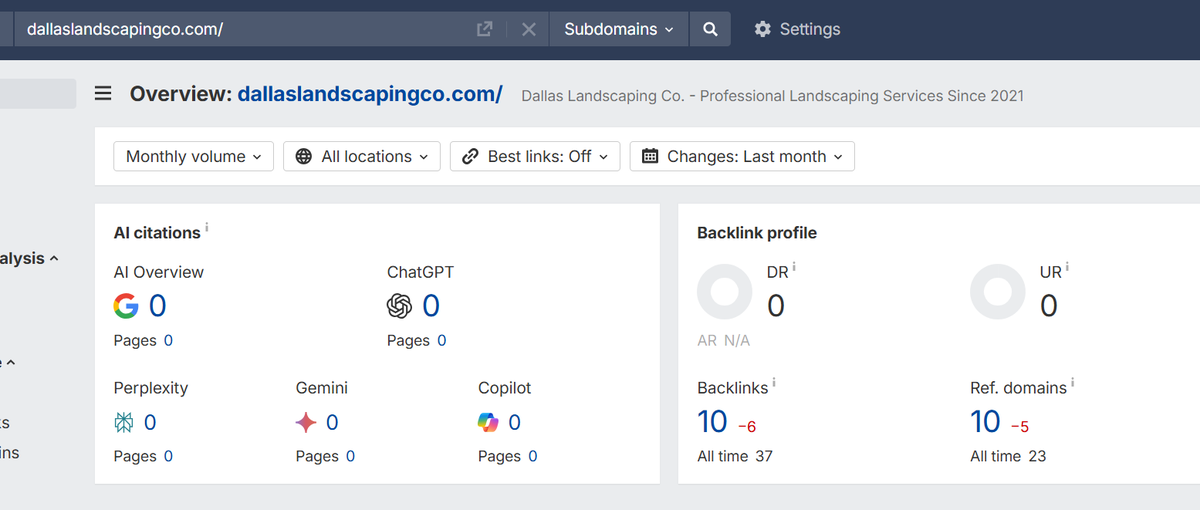The height and width of the screenshot is (510, 1200).
Task: Click the UR info icon
Action: [1067, 268]
